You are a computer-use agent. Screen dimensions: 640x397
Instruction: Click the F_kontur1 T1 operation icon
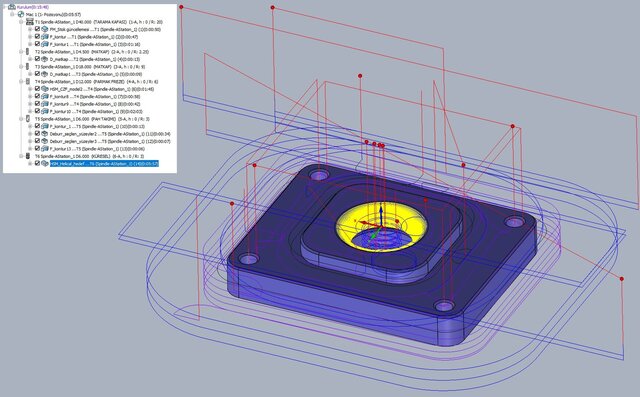tap(44, 44)
